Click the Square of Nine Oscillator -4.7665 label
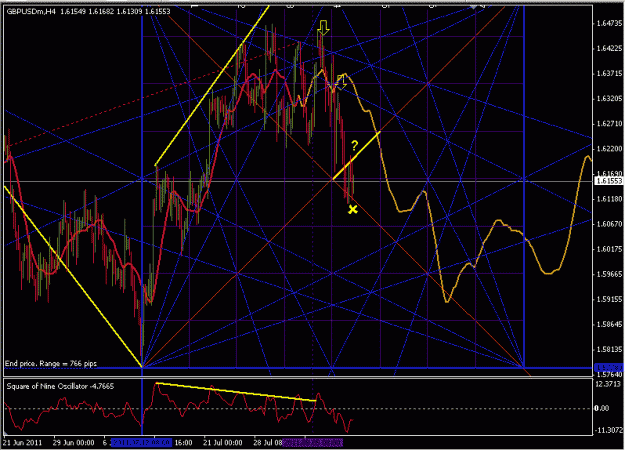The height and width of the screenshot is (450, 625). 60,386
